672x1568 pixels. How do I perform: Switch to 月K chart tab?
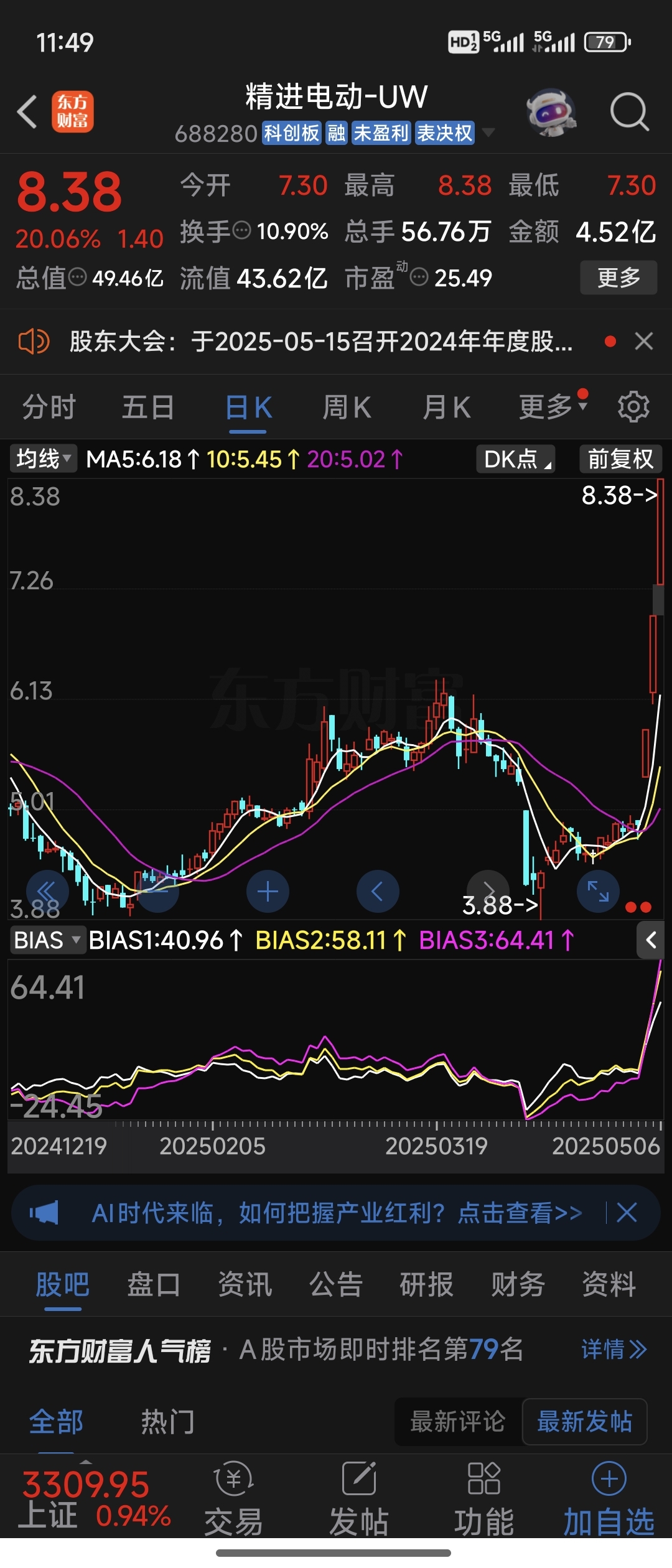click(446, 408)
